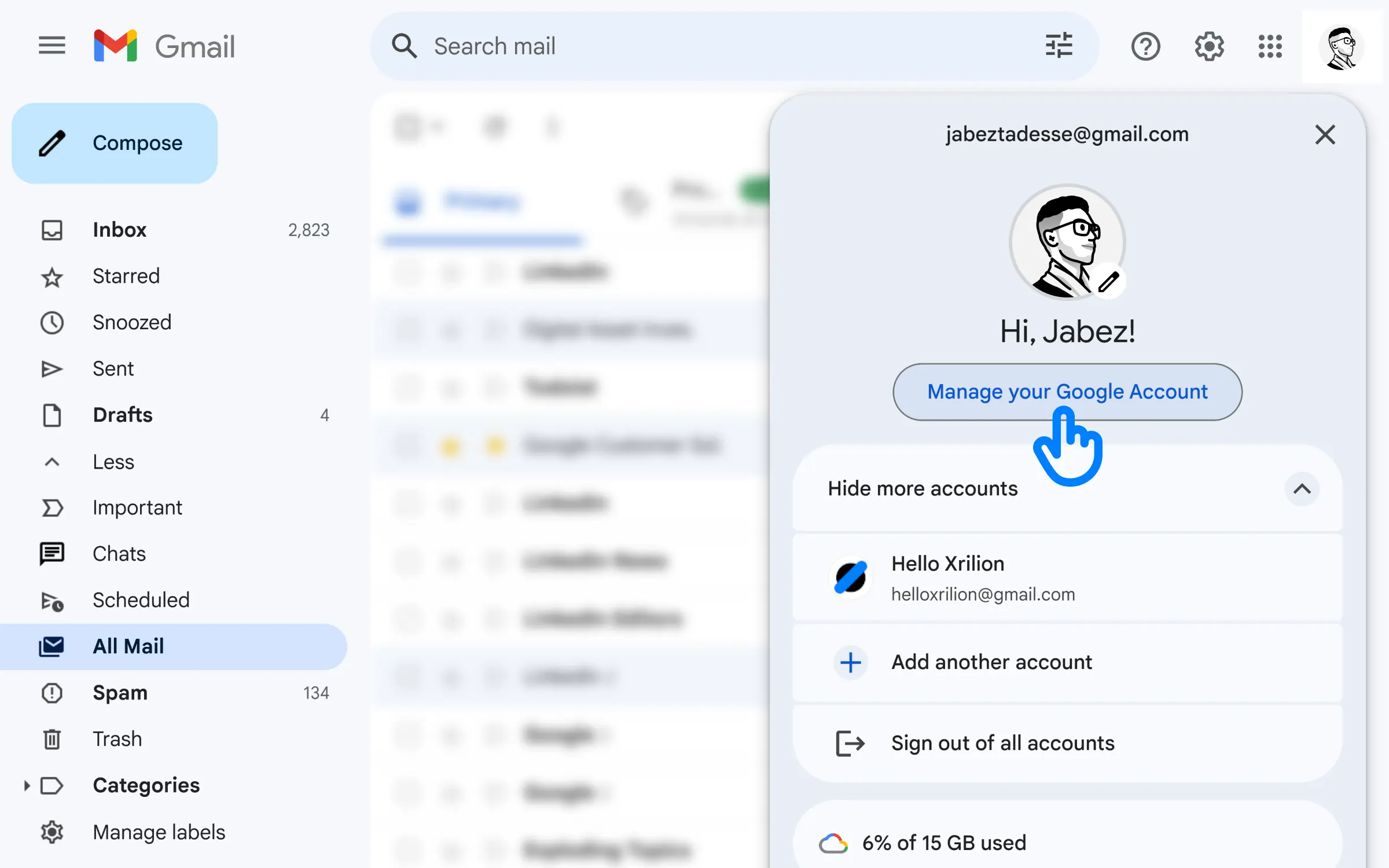Click the Snoozed clock icon
The image size is (1389, 868).
(x=52, y=322)
